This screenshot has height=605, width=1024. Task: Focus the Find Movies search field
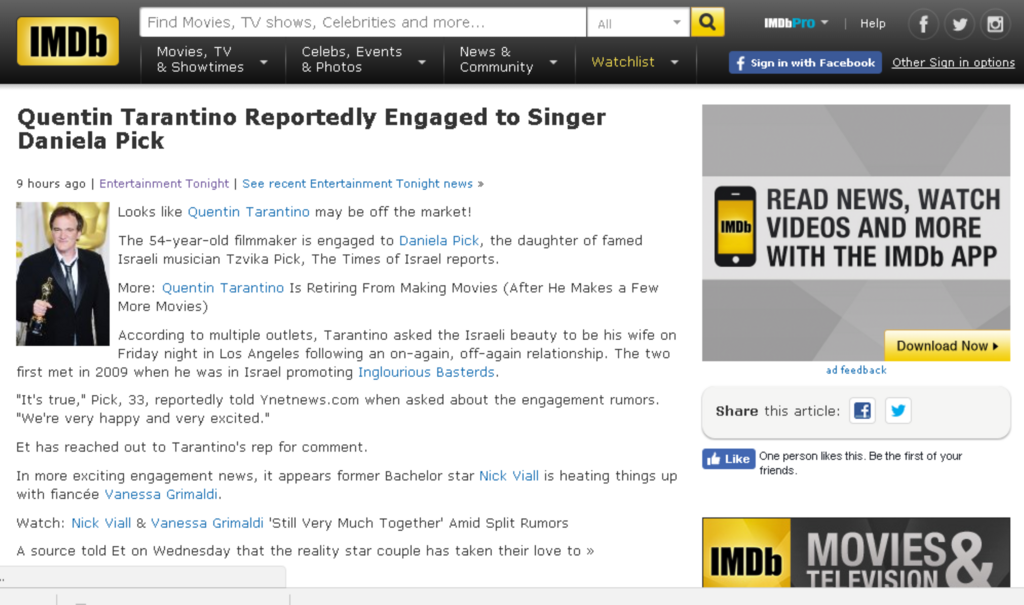(x=363, y=23)
